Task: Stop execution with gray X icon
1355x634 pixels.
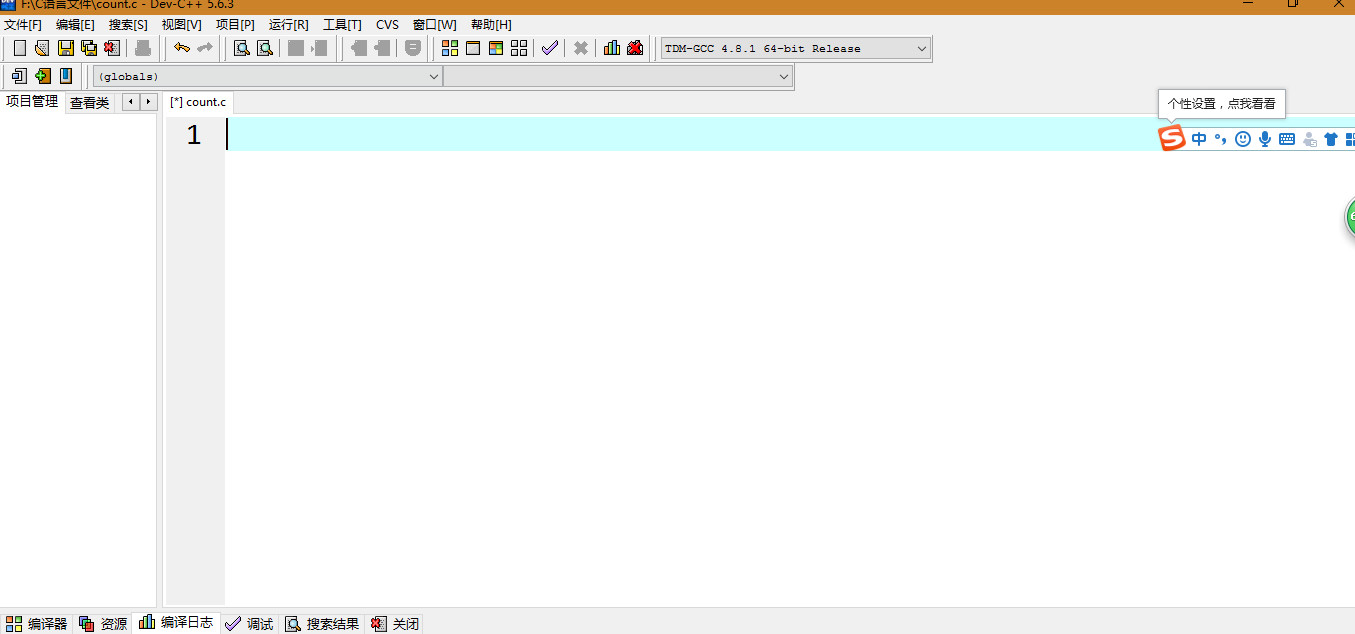Action: [x=580, y=48]
